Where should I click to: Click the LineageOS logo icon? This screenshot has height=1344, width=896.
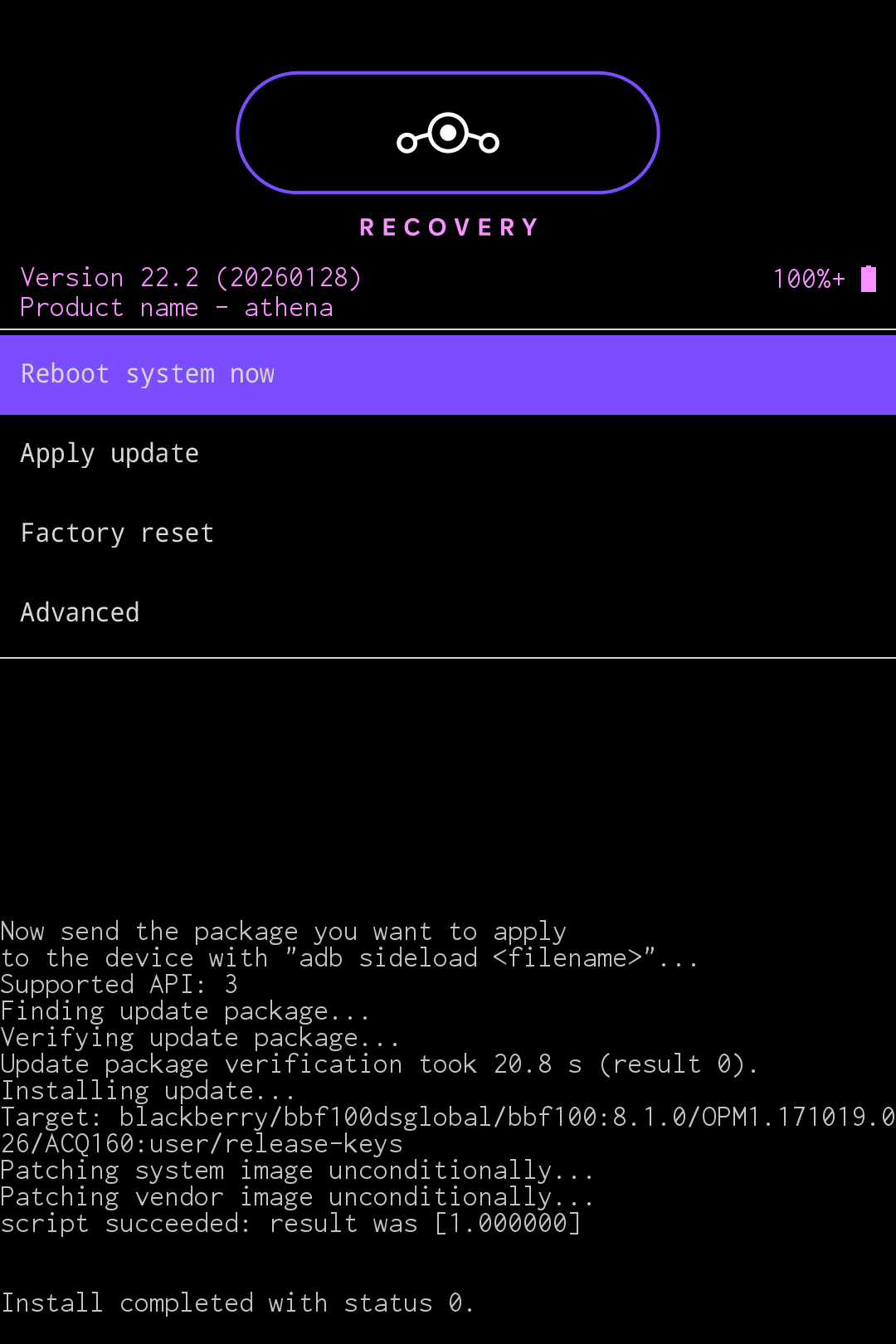pos(448,134)
